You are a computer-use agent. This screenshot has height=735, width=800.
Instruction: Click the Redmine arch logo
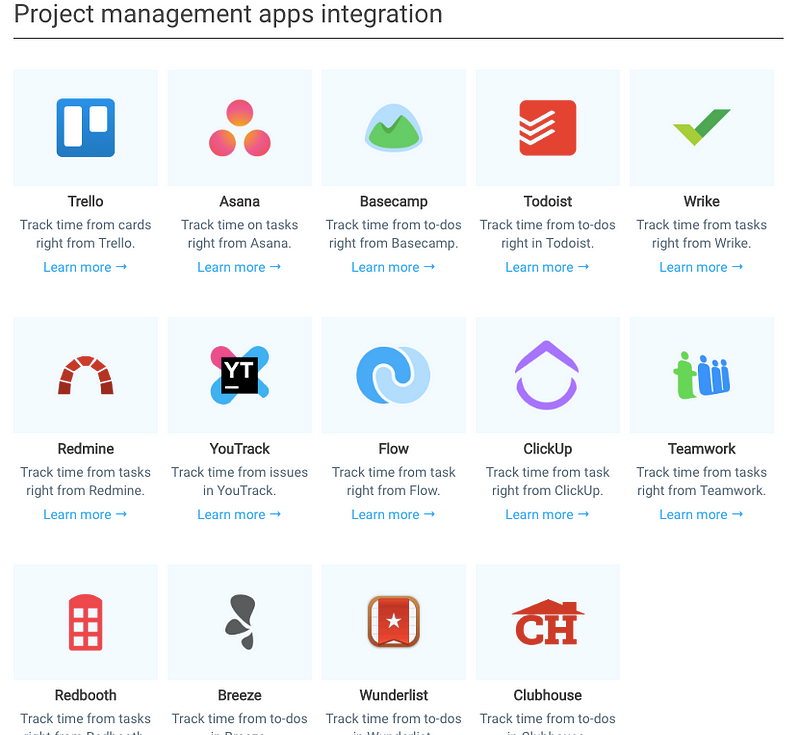coord(86,375)
